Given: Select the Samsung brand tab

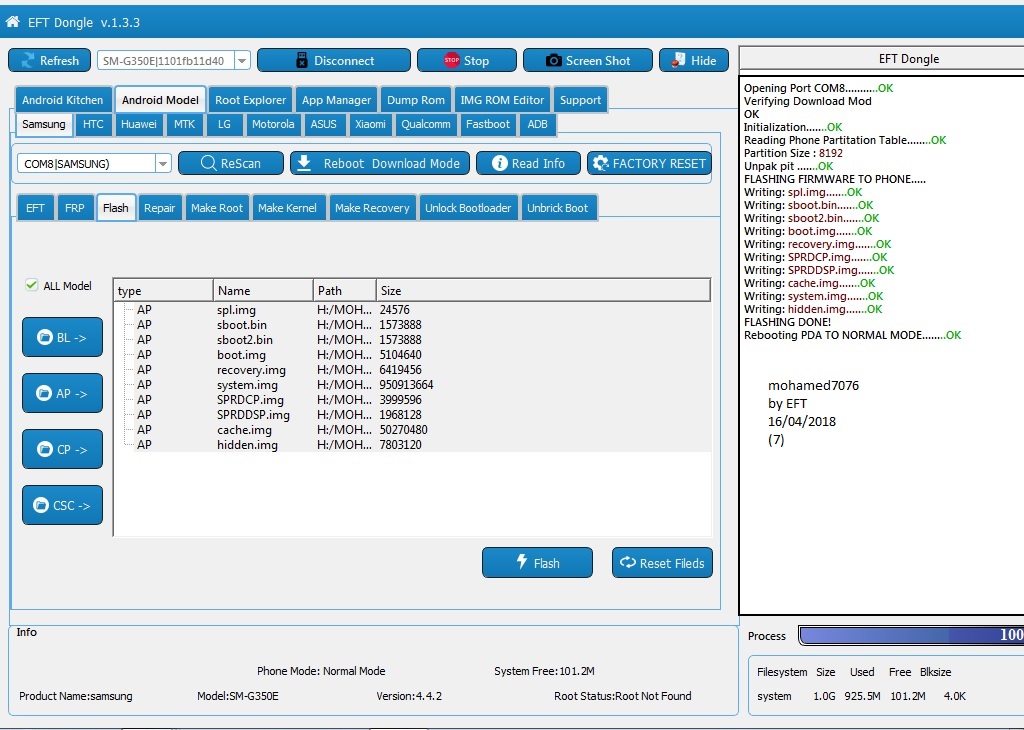Looking at the screenshot, I should (44, 124).
